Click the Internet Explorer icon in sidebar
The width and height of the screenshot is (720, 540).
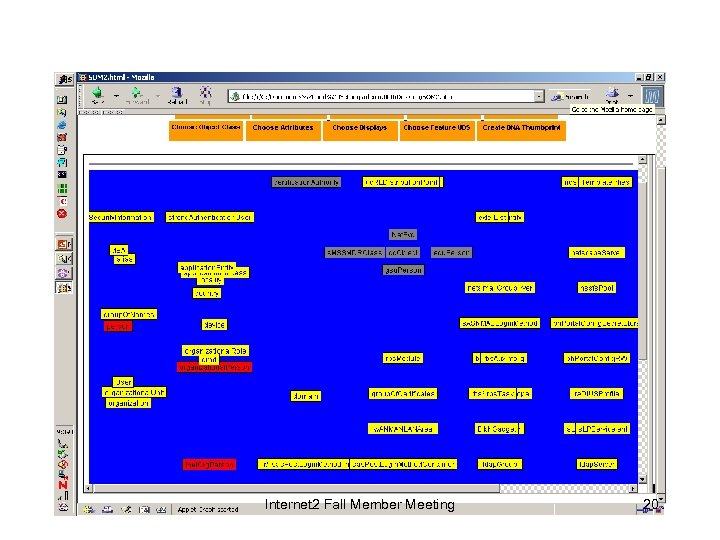(x=62, y=125)
